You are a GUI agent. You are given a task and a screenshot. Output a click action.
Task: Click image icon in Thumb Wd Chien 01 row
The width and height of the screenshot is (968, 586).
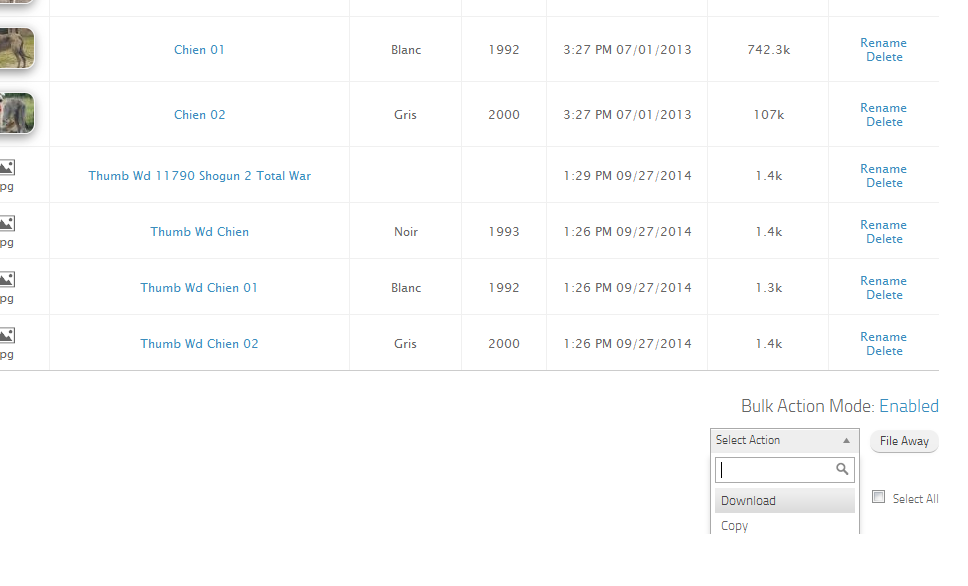click(x=7, y=280)
